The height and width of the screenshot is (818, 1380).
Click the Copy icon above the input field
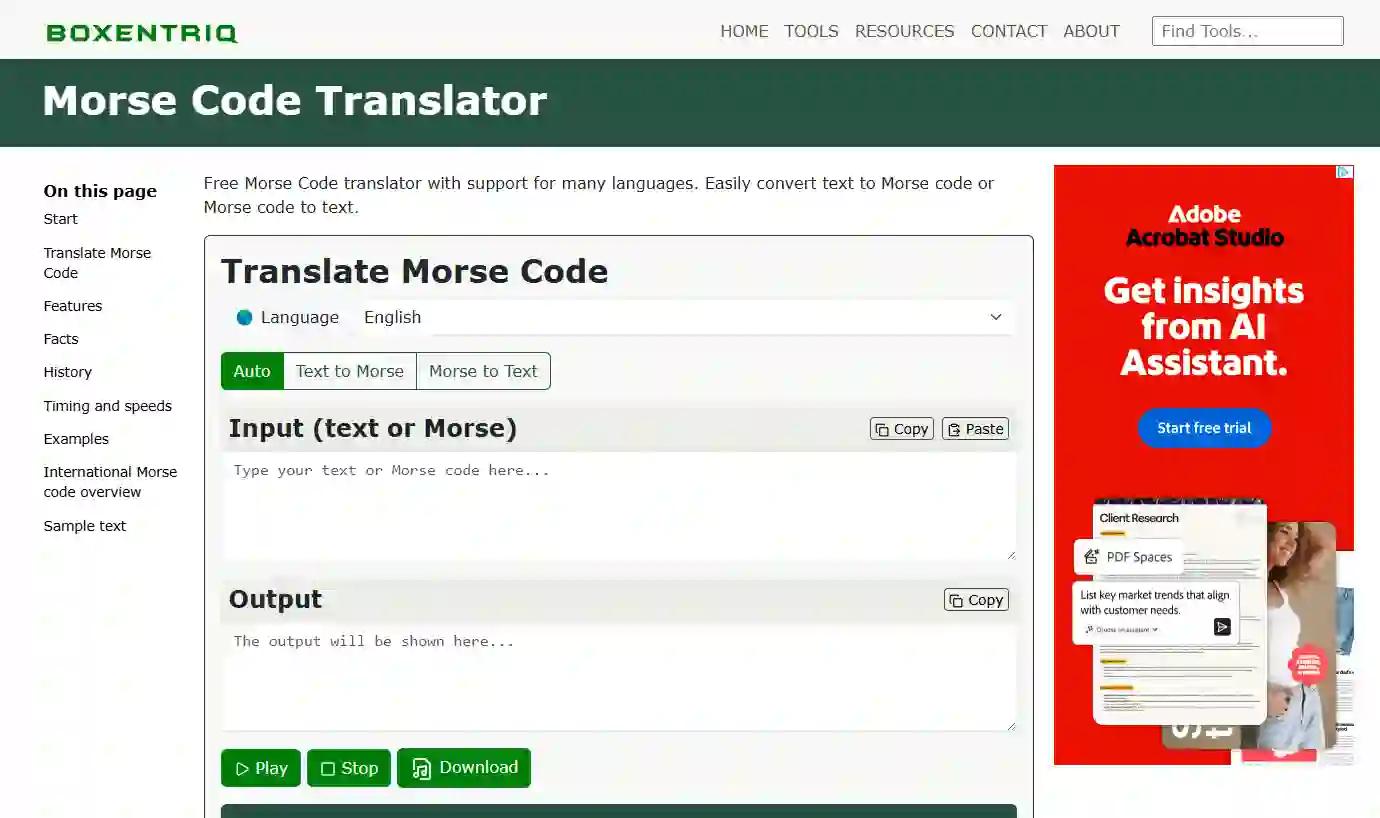point(901,428)
